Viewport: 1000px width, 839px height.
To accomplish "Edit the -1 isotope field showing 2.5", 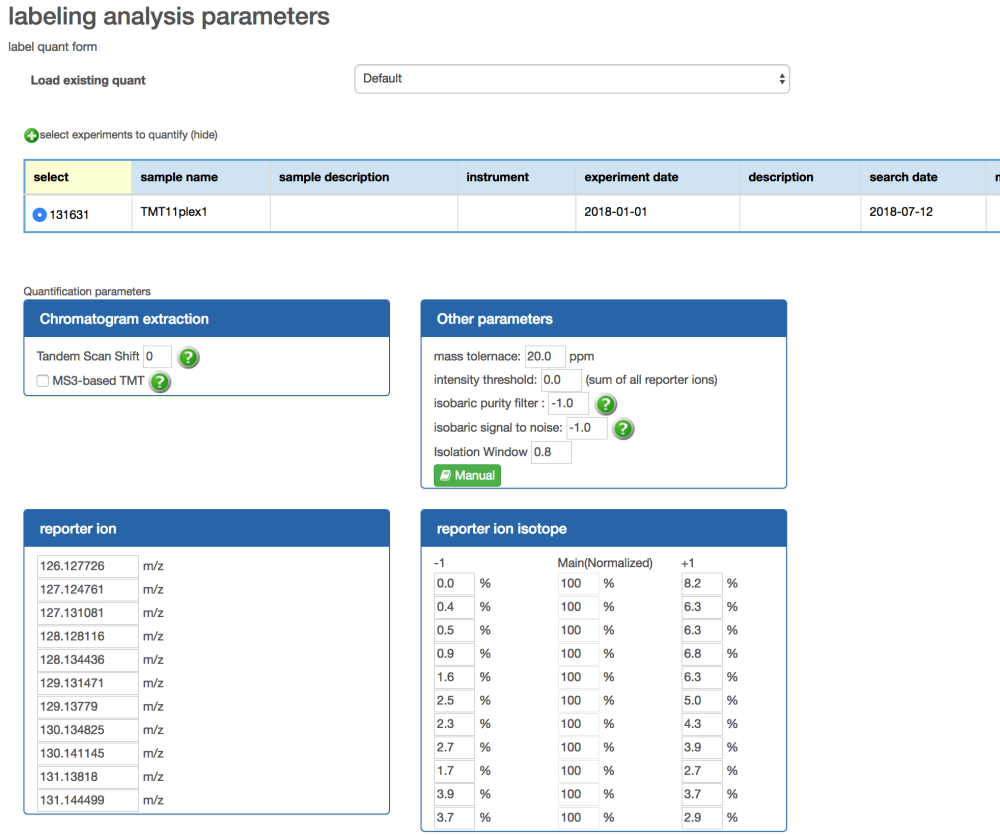I will 455,701.
